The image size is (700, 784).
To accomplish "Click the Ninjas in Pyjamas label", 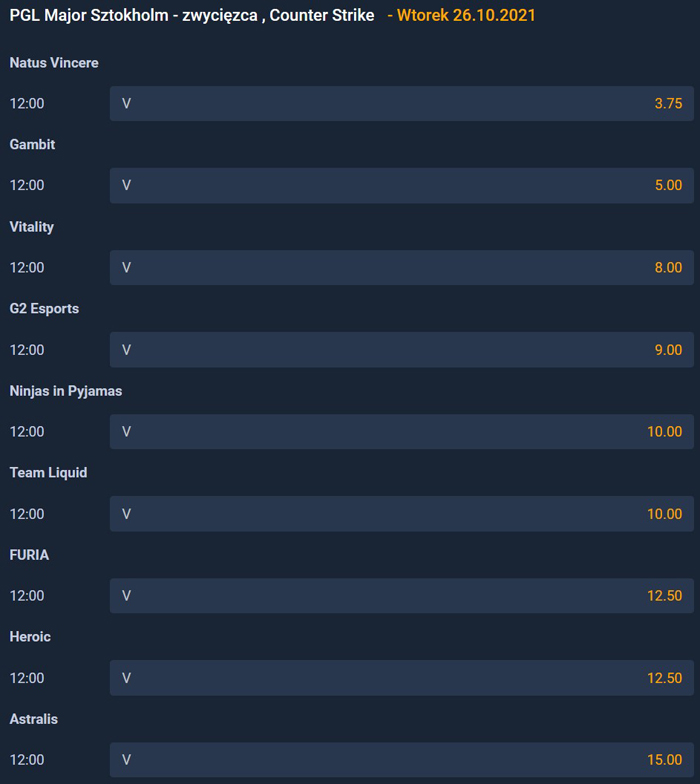I will (x=66, y=391).
